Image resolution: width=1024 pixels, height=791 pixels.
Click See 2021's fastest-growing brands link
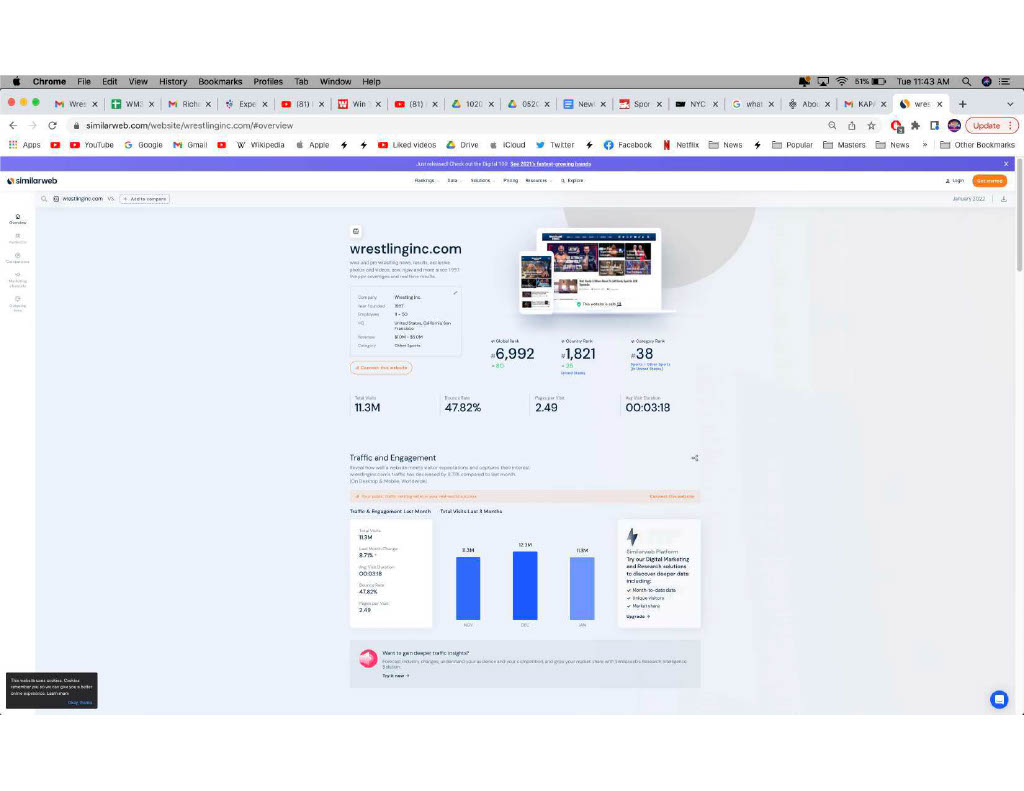pyautogui.click(x=551, y=164)
